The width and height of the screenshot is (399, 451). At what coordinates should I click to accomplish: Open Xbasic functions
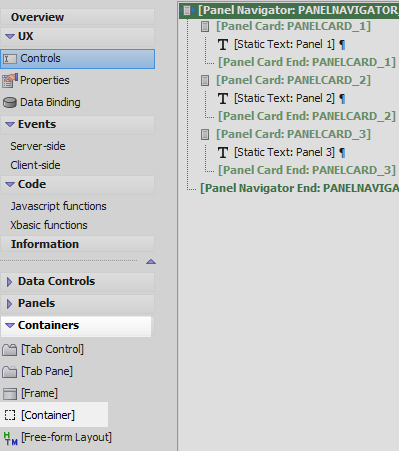pyautogui.click(x=49, y=225)
